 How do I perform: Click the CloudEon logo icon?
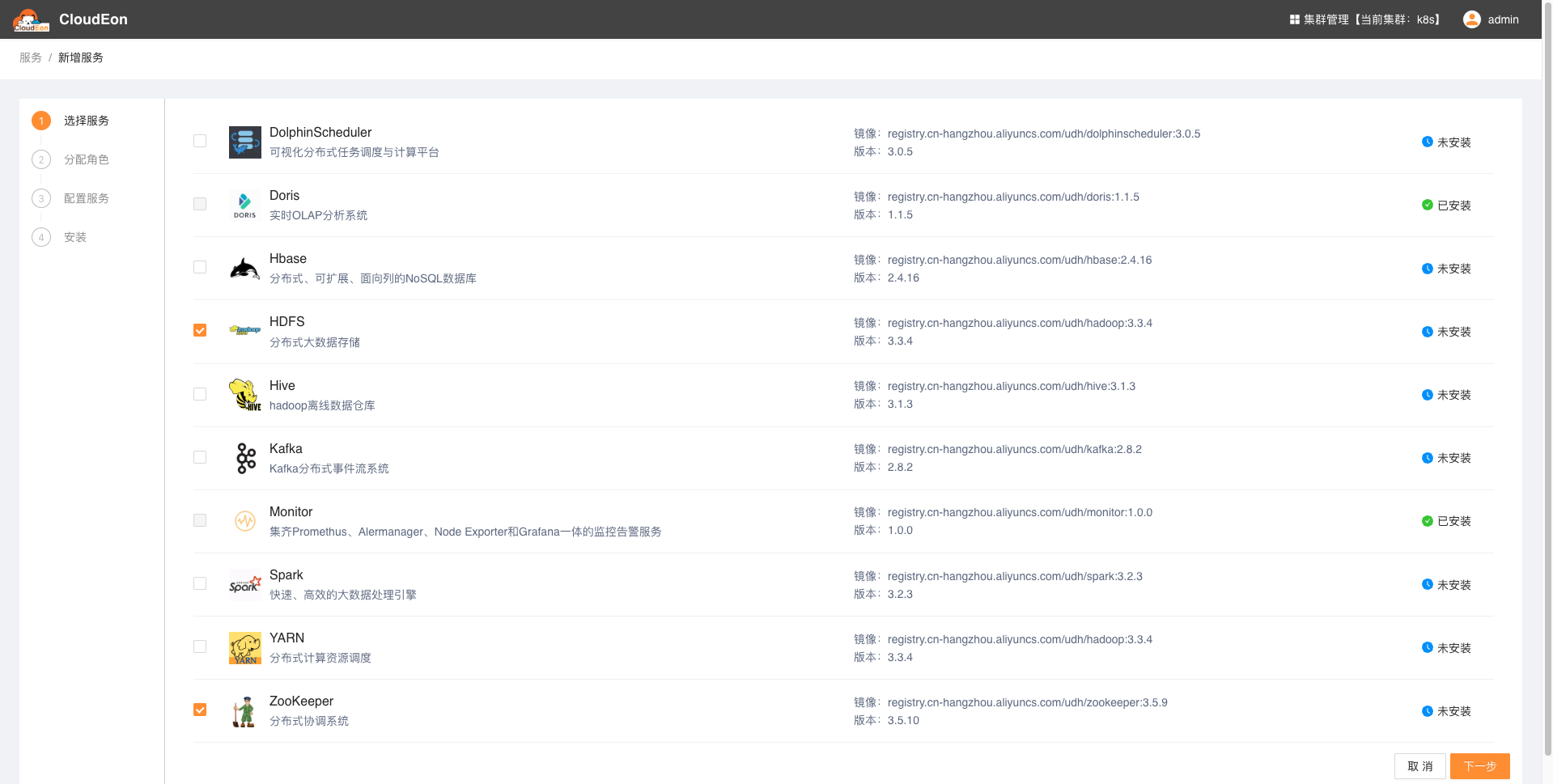(31, 19)
